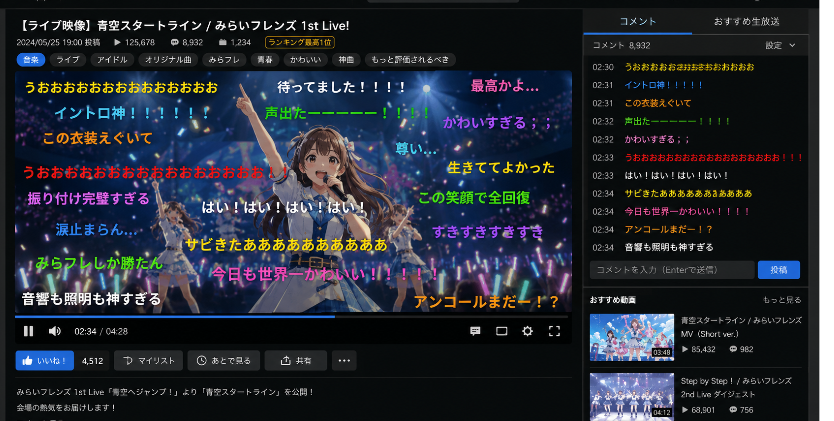Viewport: 834px width, 421px height.
Task: Submit comment with 投稿 button
Action: coord(779,270)
